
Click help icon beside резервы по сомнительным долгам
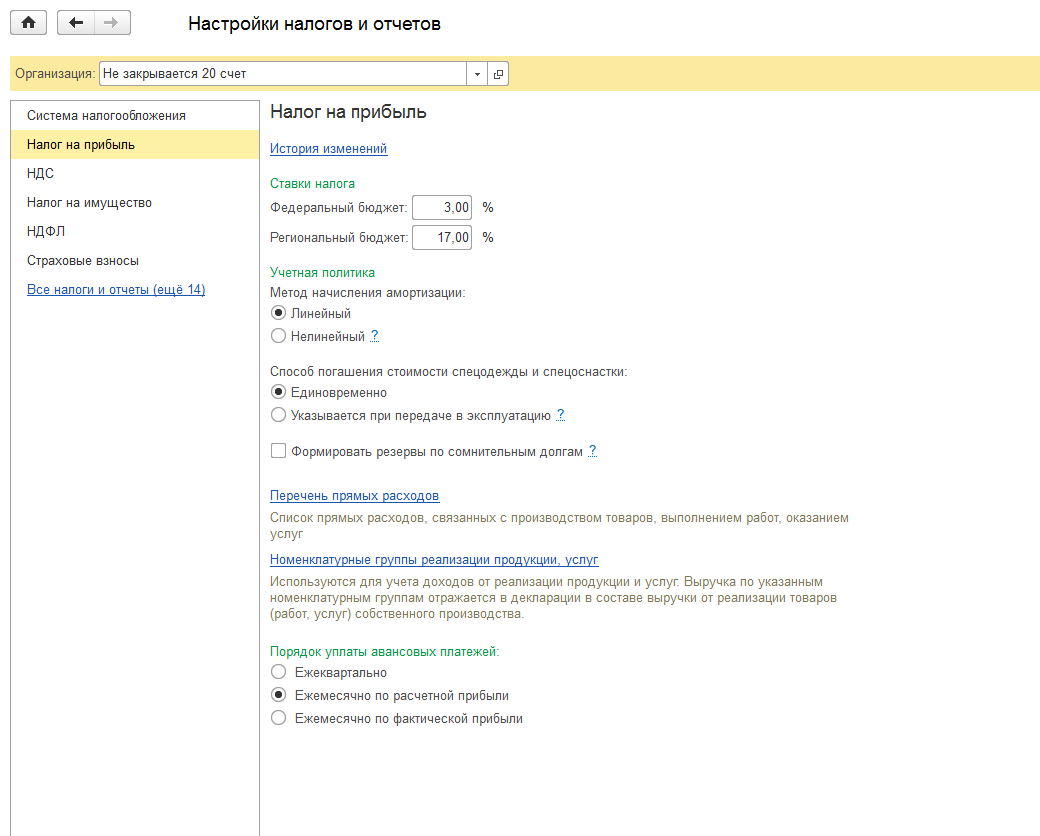pyautogui.click(x=592, y=451)
